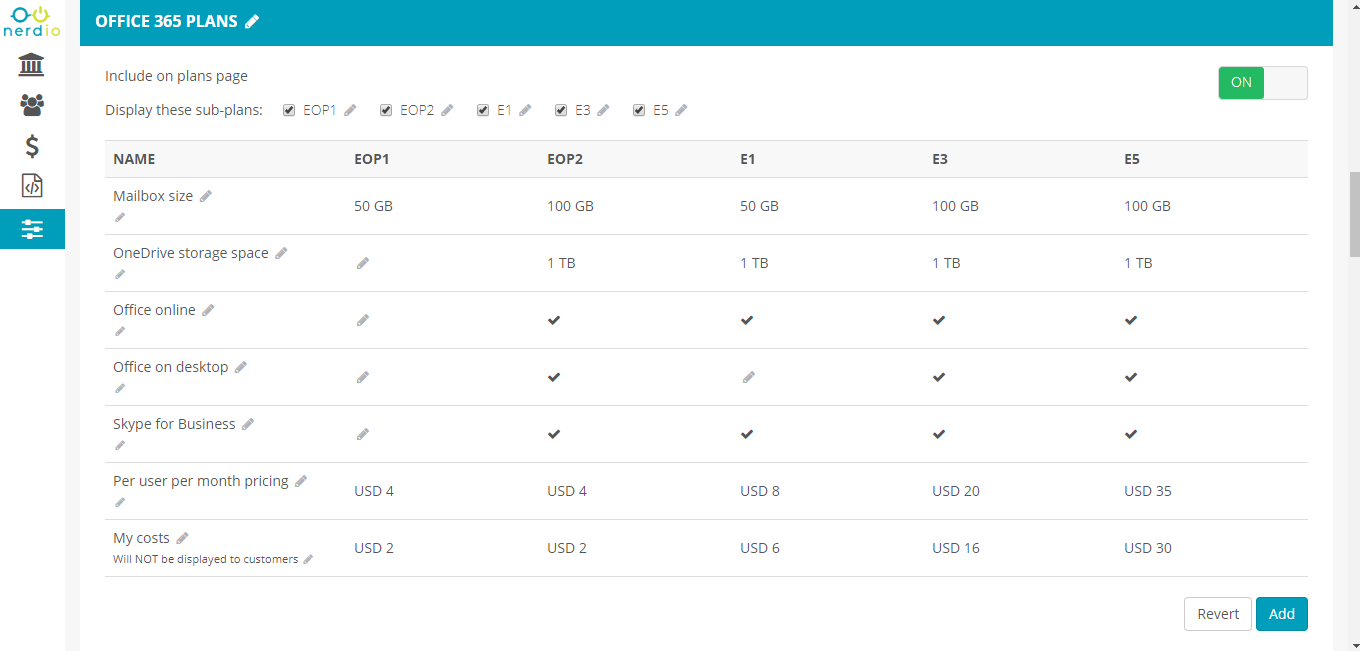Edit the OneDrive storage space label pencil
The height and width of the screenshot is (651, 1360).
click(281, 254)
